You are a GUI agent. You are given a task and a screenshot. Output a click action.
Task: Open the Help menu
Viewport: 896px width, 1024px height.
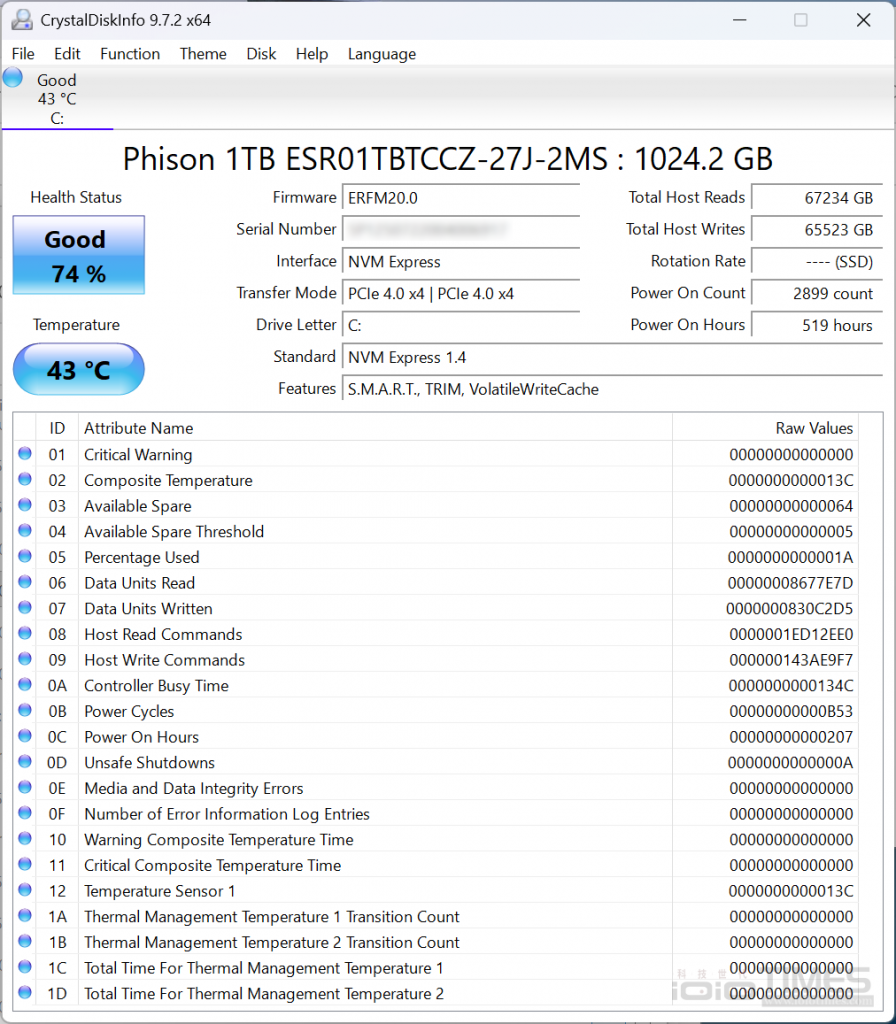(311, 54)
